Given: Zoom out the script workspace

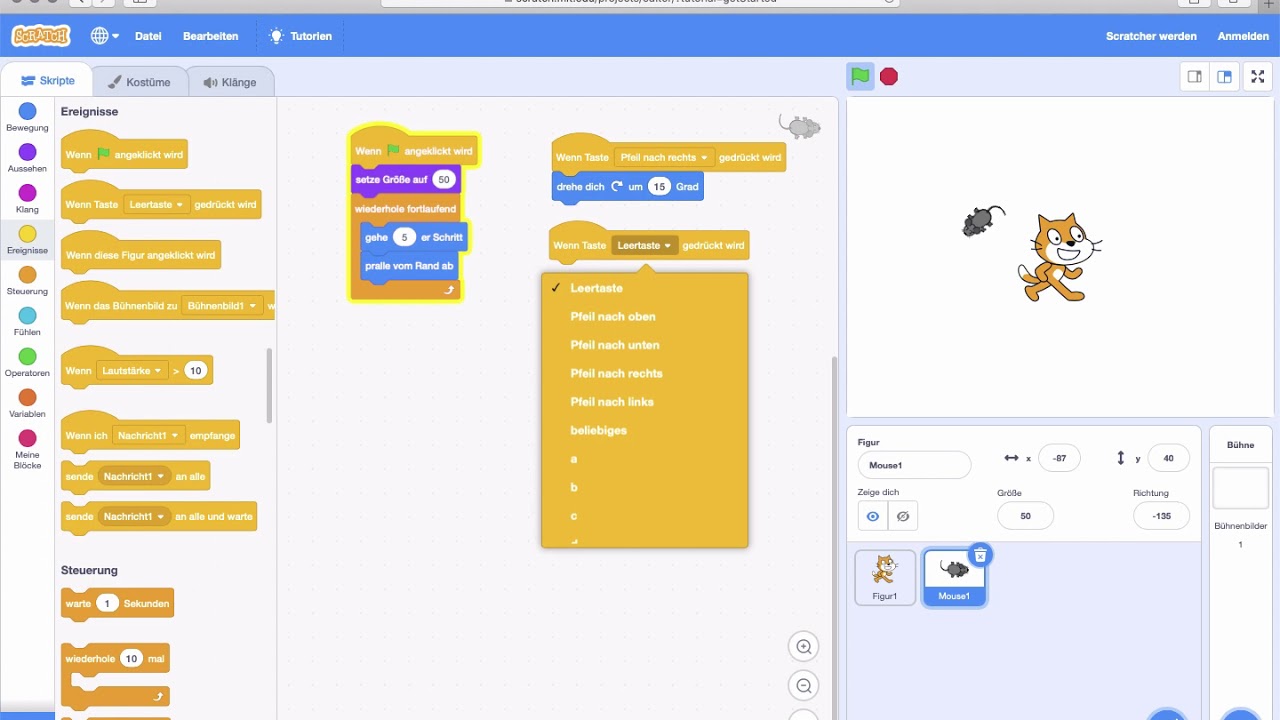Looking at the screenshot, I should (803, 685).
